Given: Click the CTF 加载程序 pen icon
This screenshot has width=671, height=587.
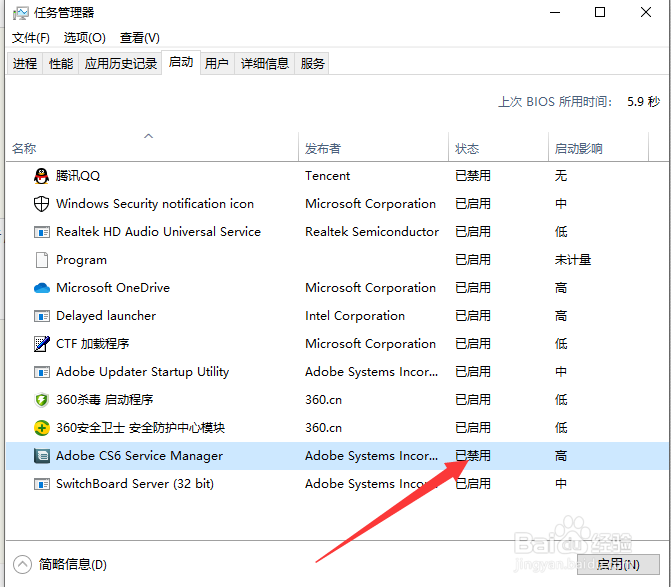Looking at the screenshot, I should [x=42, y=344].
